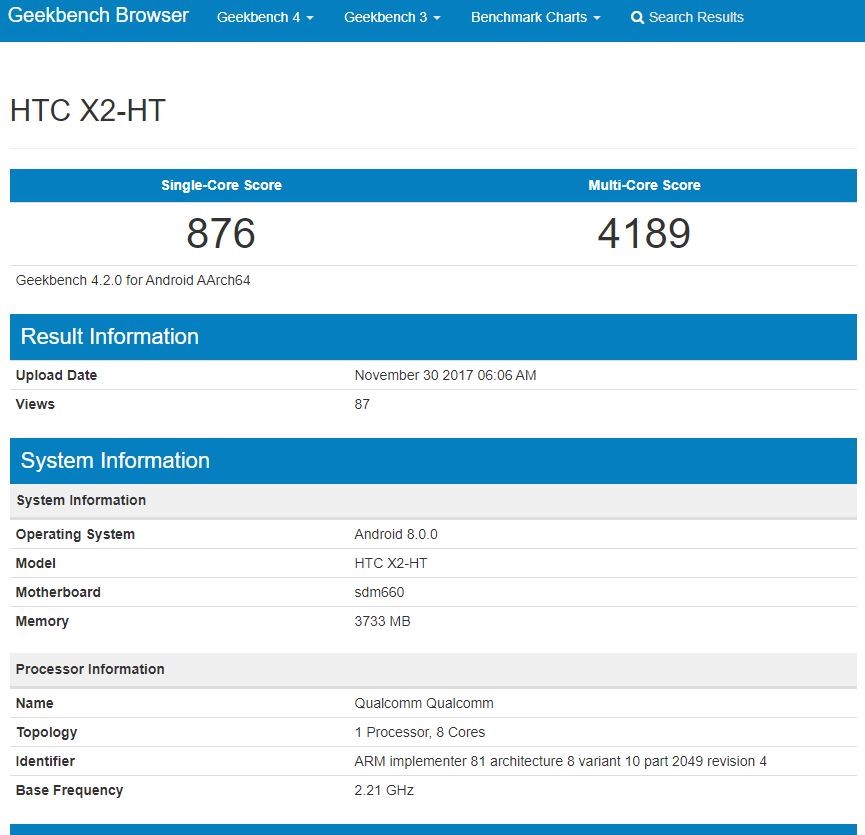The image size is (865, 835).
Task: Expand the Geekbench 3 dropdown menu
Action: click(392, 18)
